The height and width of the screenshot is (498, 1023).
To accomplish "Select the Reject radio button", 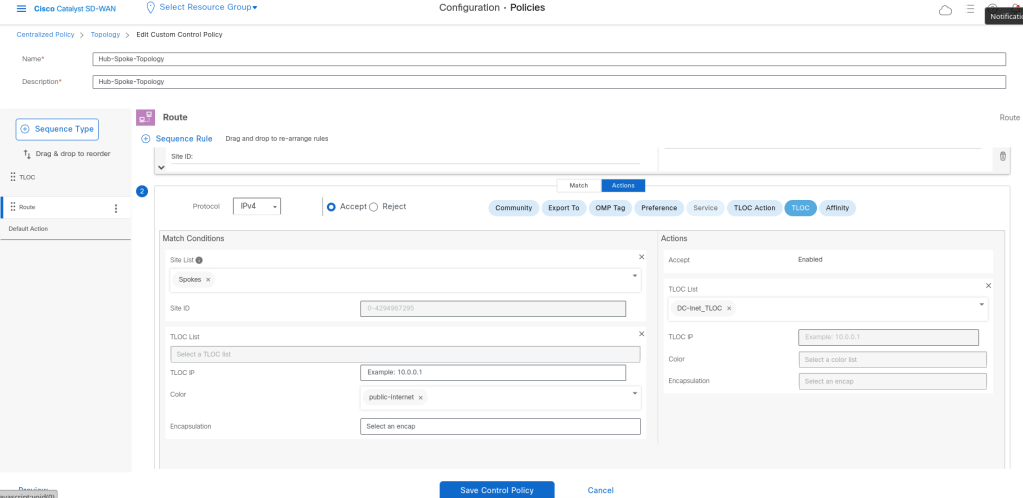I will [x=374, y=207].
